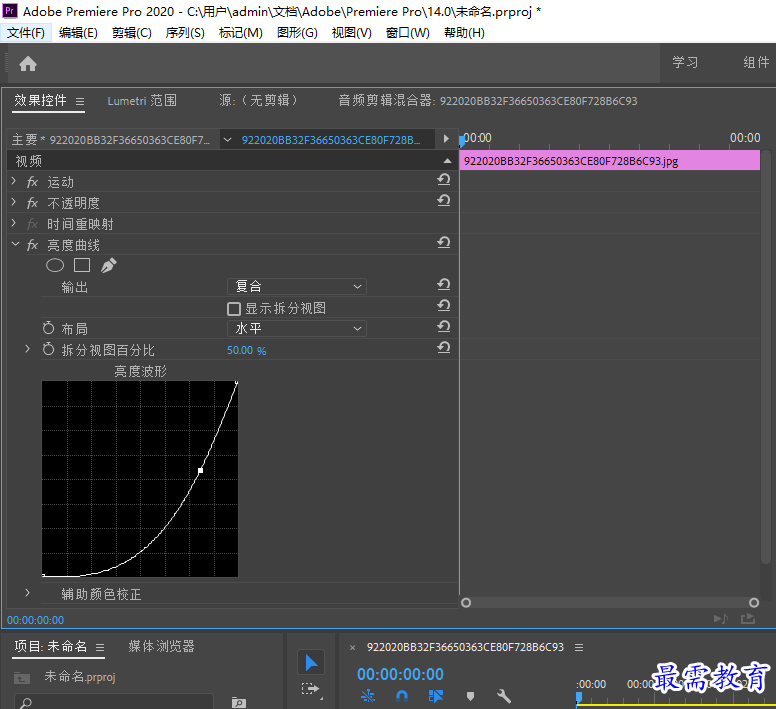The image size is (776, 709).
Task: Expand the 不透明度 effect
Action: pyautogui.click(x=14, y=202)
